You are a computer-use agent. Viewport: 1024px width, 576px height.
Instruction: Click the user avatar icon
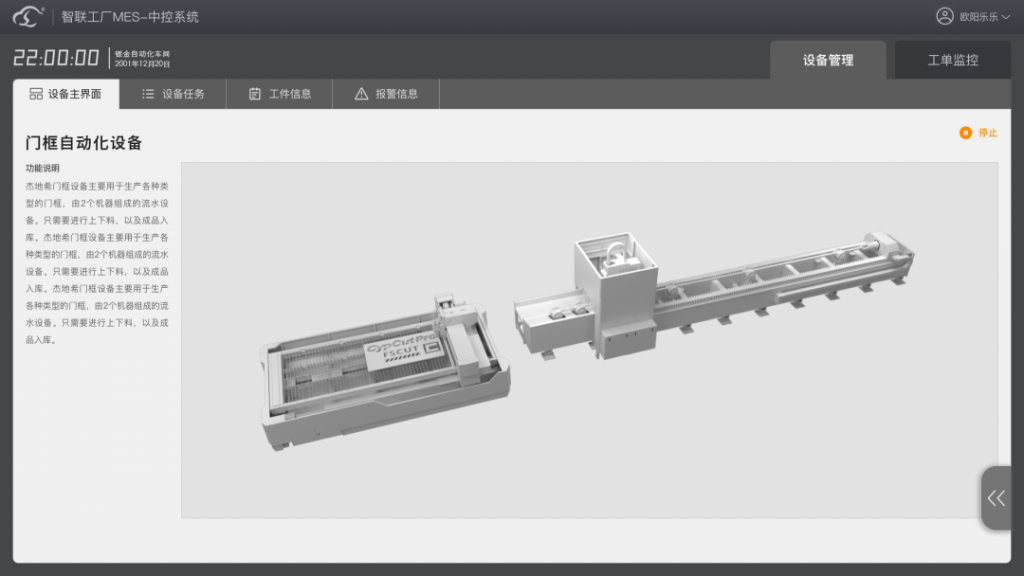click(944, 16)
